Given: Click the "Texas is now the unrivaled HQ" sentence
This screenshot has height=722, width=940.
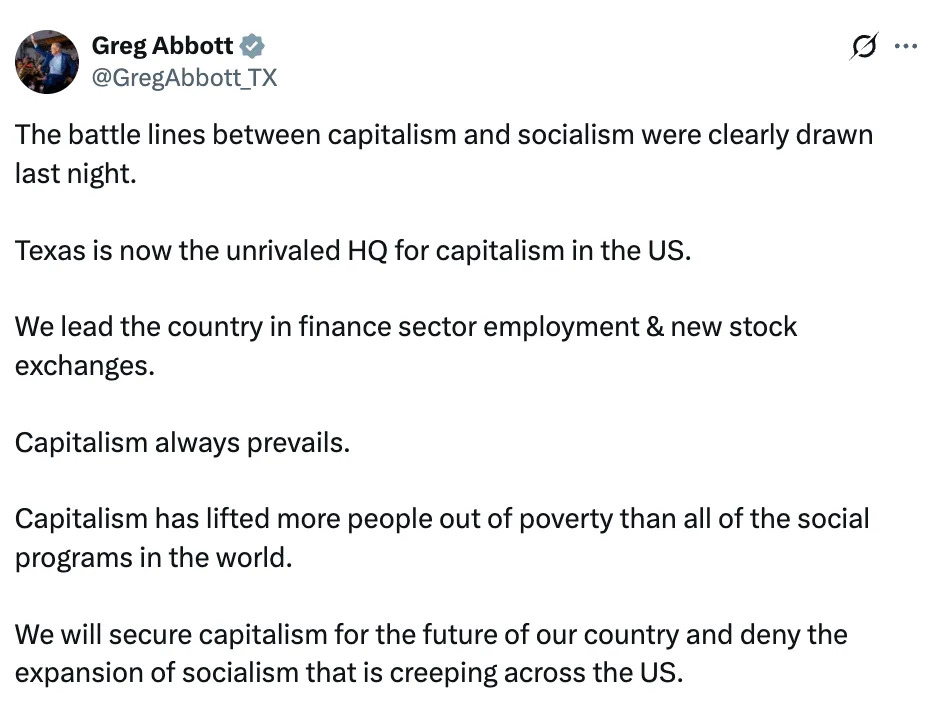Looking at the screenshot, I should coord(352,250).
